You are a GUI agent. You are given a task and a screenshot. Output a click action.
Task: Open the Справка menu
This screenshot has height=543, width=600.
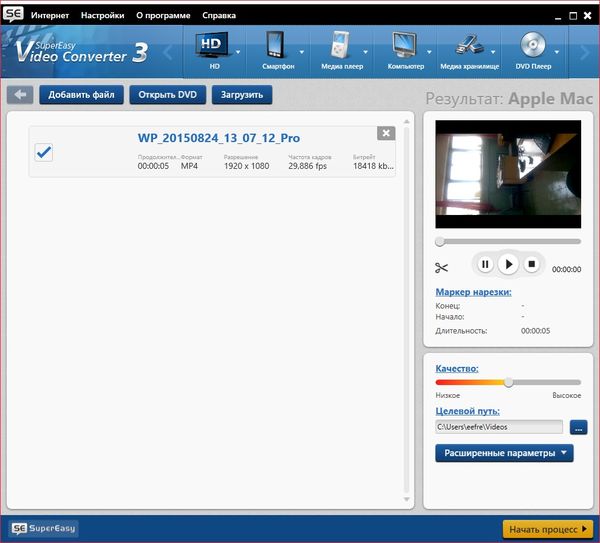tap(219, 15)
